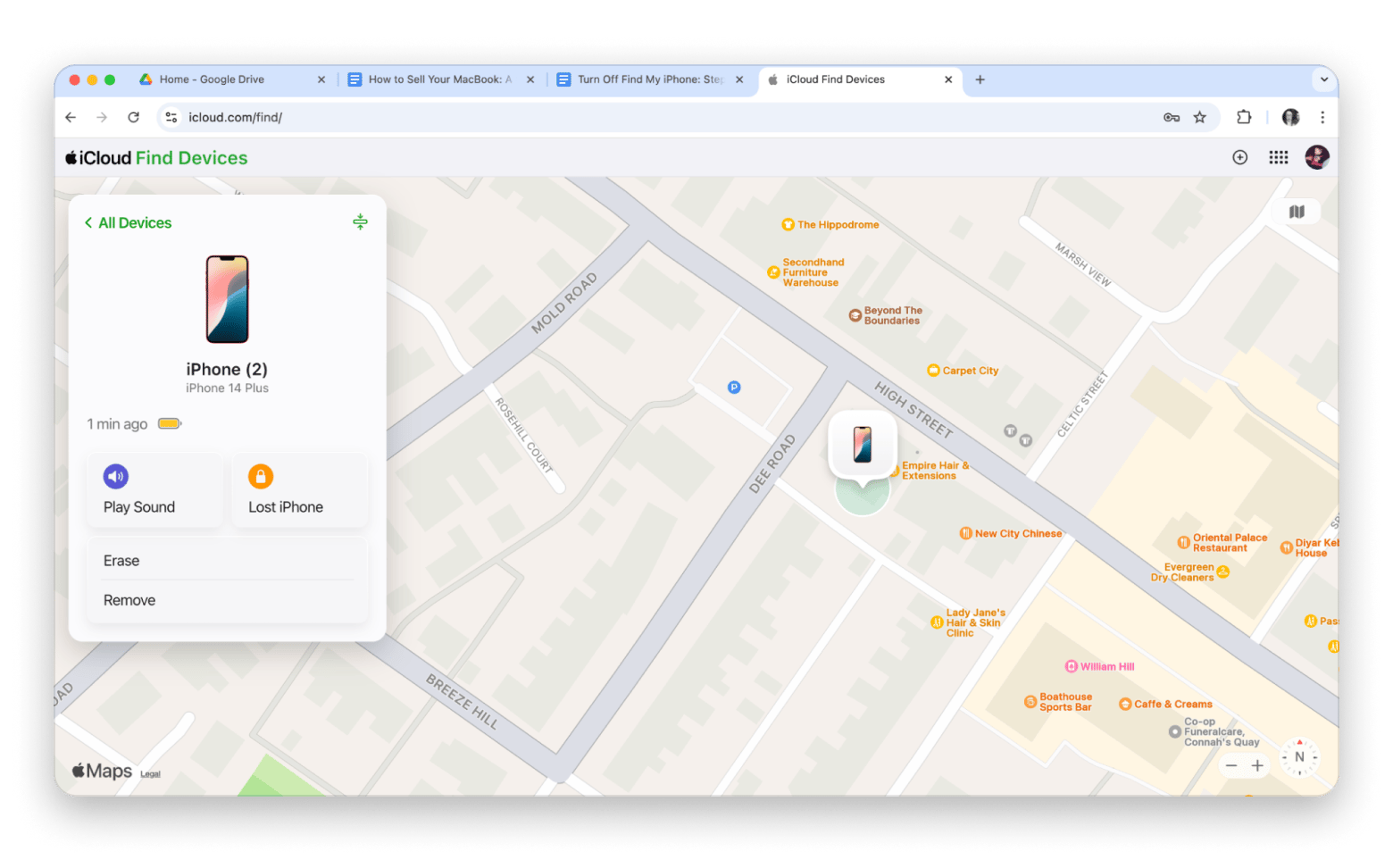The width and height of the screenshot is (1393, 868).
Task: Open Chrome extensions puzzle icon
Action: pyautogui.click(x=1244, y=117)
